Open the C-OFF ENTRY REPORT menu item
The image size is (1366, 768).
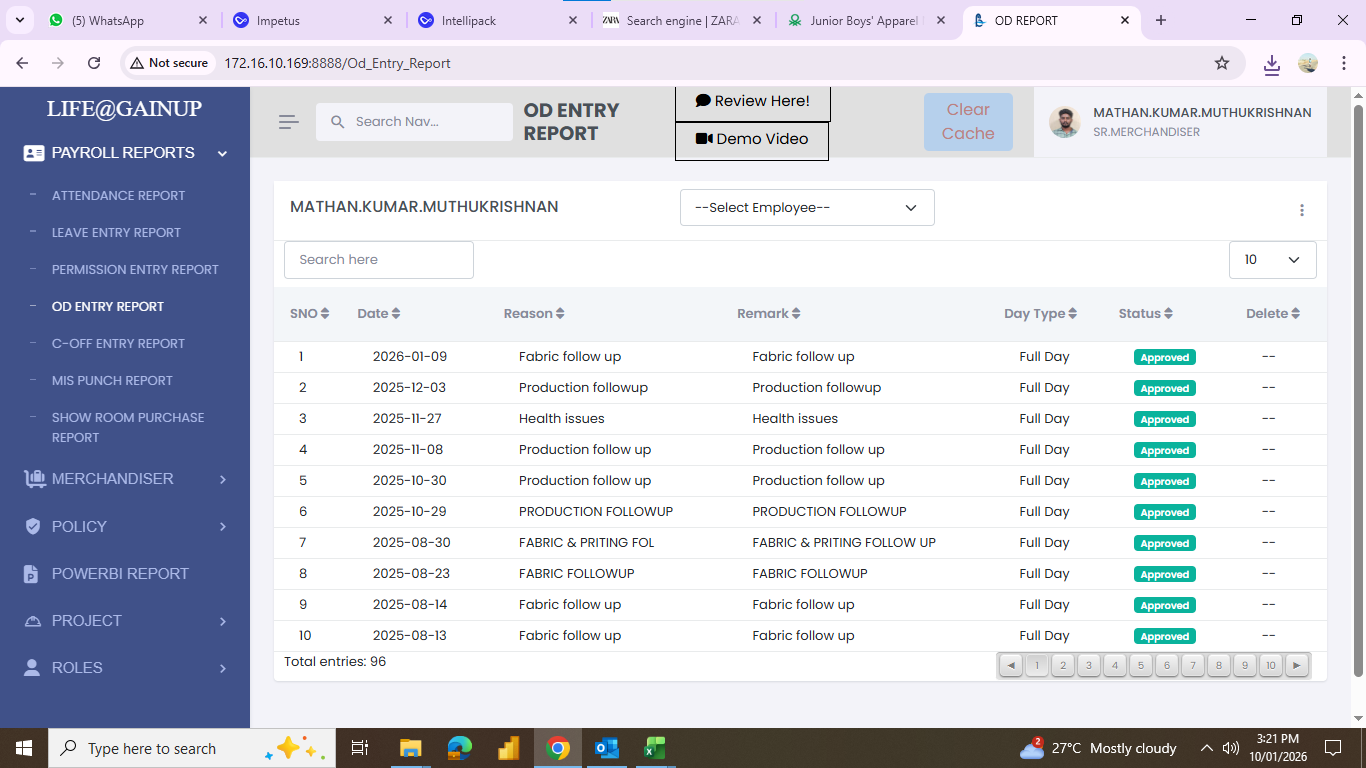click(118, 344)
